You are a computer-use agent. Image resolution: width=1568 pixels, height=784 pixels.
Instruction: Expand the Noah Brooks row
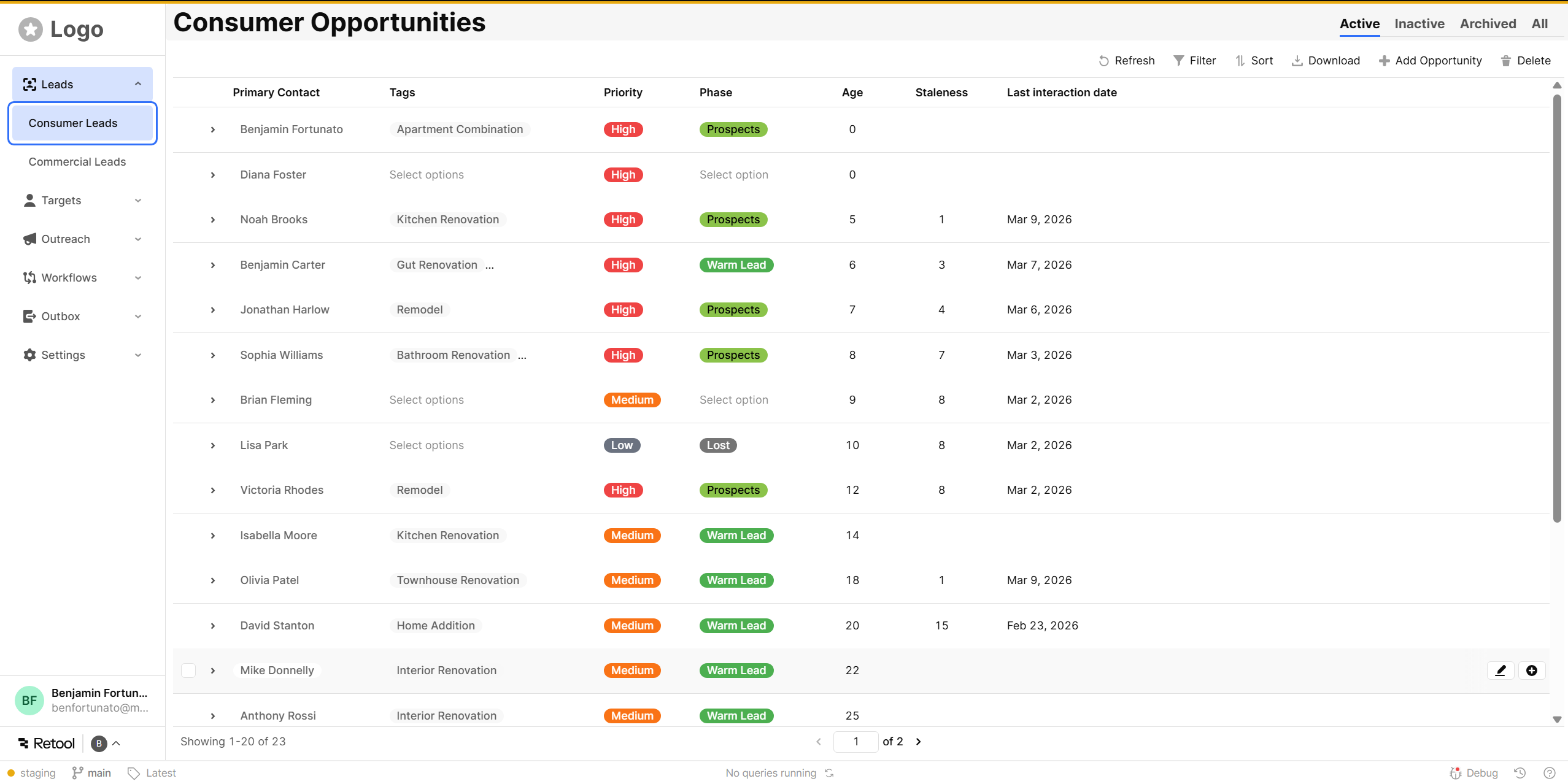[x=213, y=220]
